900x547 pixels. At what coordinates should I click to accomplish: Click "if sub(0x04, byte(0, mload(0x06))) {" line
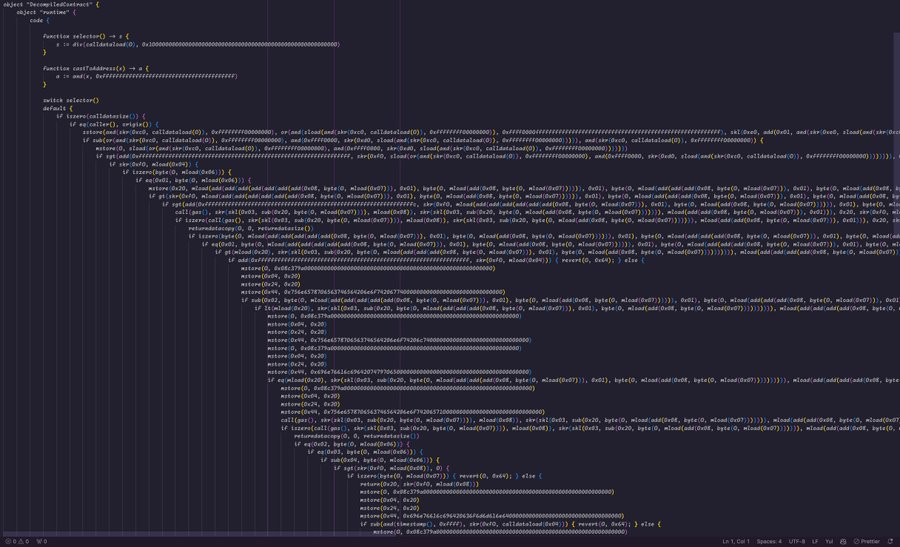(x=380, y=460)
